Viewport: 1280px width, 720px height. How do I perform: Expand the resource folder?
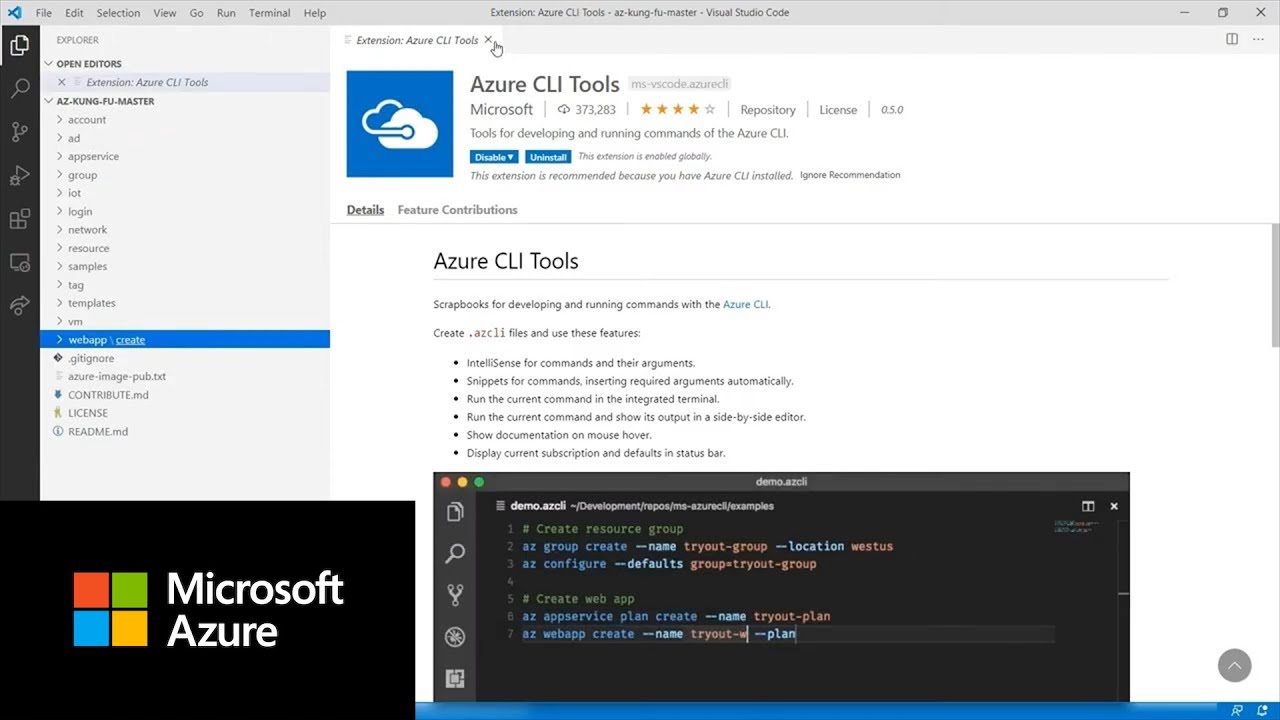coord(185,248)
